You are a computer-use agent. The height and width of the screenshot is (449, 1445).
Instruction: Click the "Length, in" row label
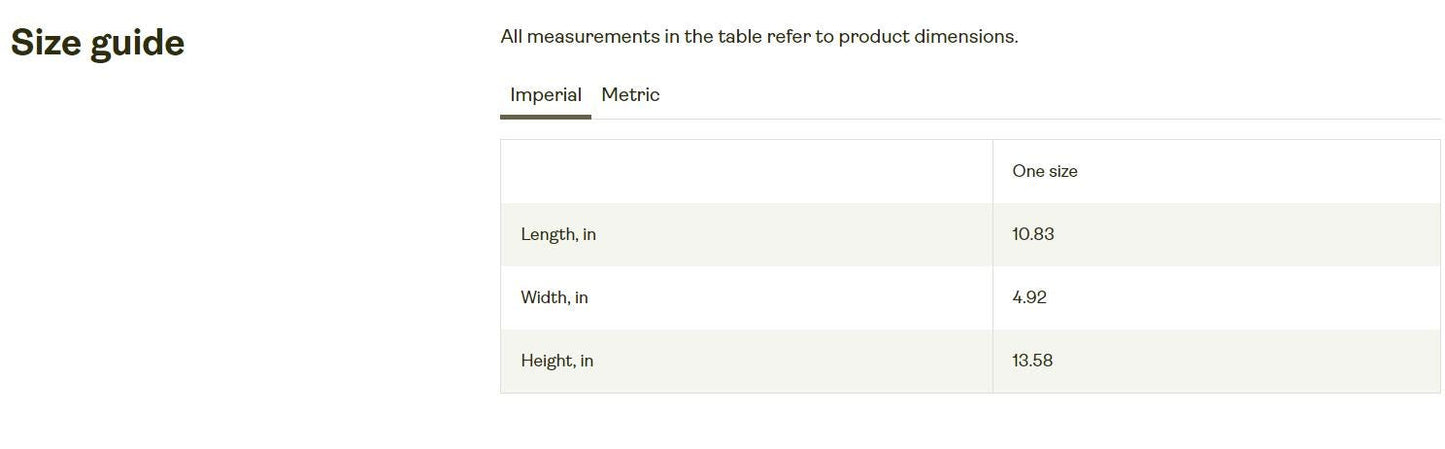click(x=558, y=234)
